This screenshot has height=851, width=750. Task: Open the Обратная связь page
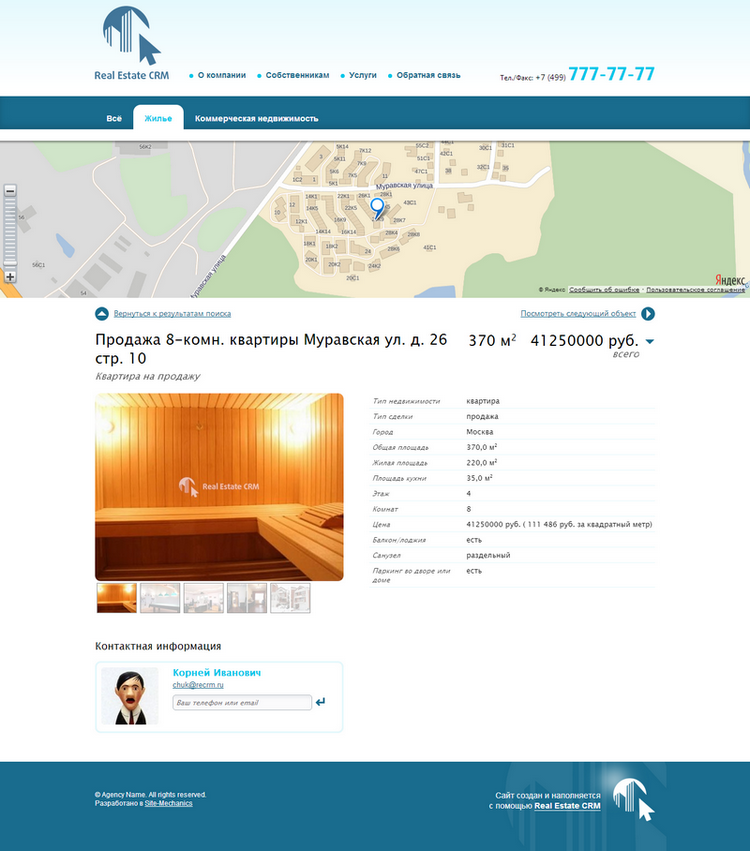click(428, 75)
